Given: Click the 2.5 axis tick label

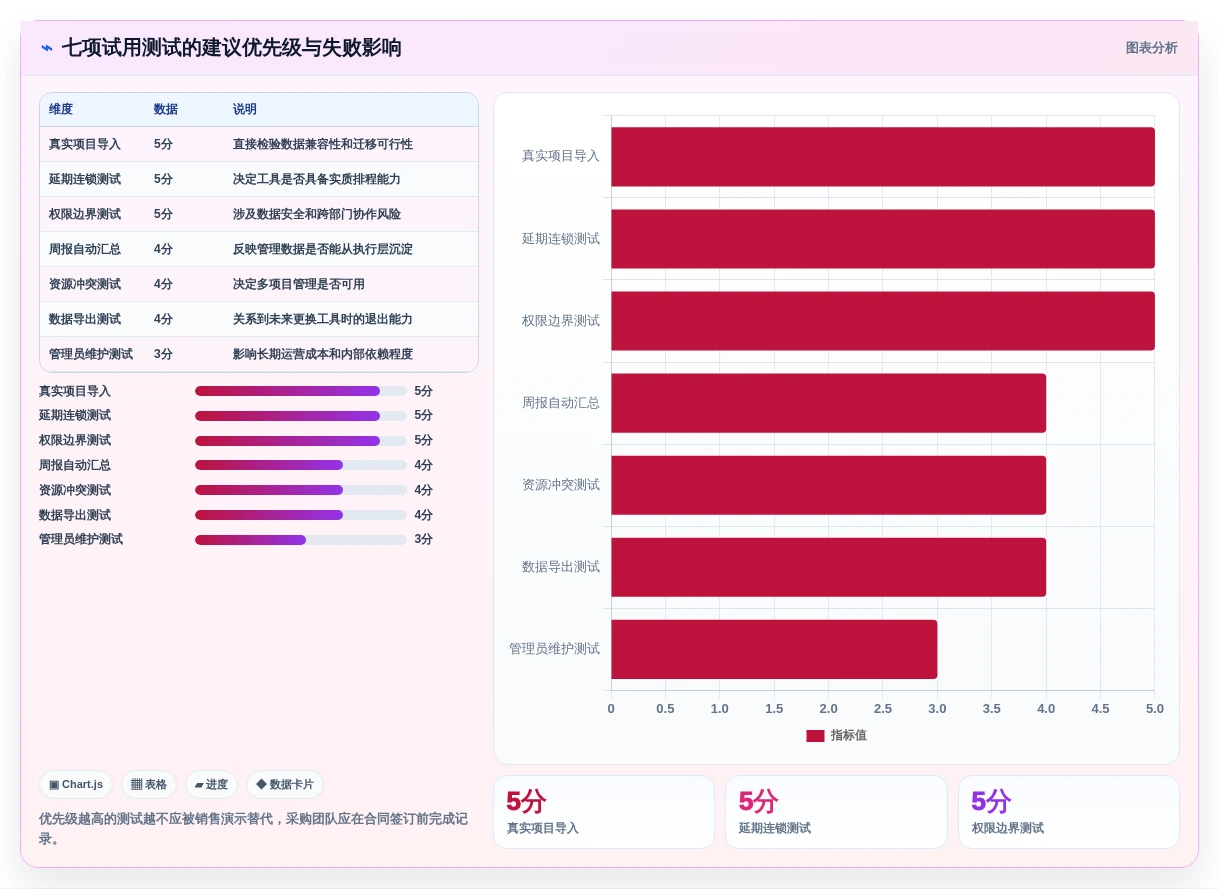Looking at the screenshot, I should [x=883, y=709].
